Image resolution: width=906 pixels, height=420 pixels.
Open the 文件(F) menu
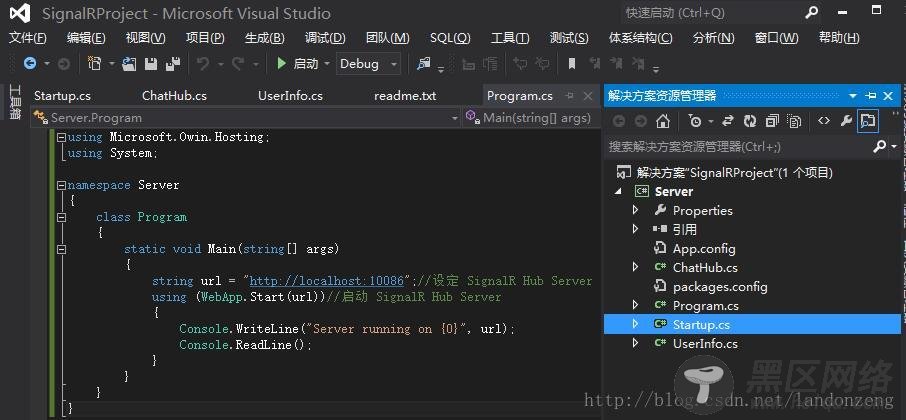28,38
